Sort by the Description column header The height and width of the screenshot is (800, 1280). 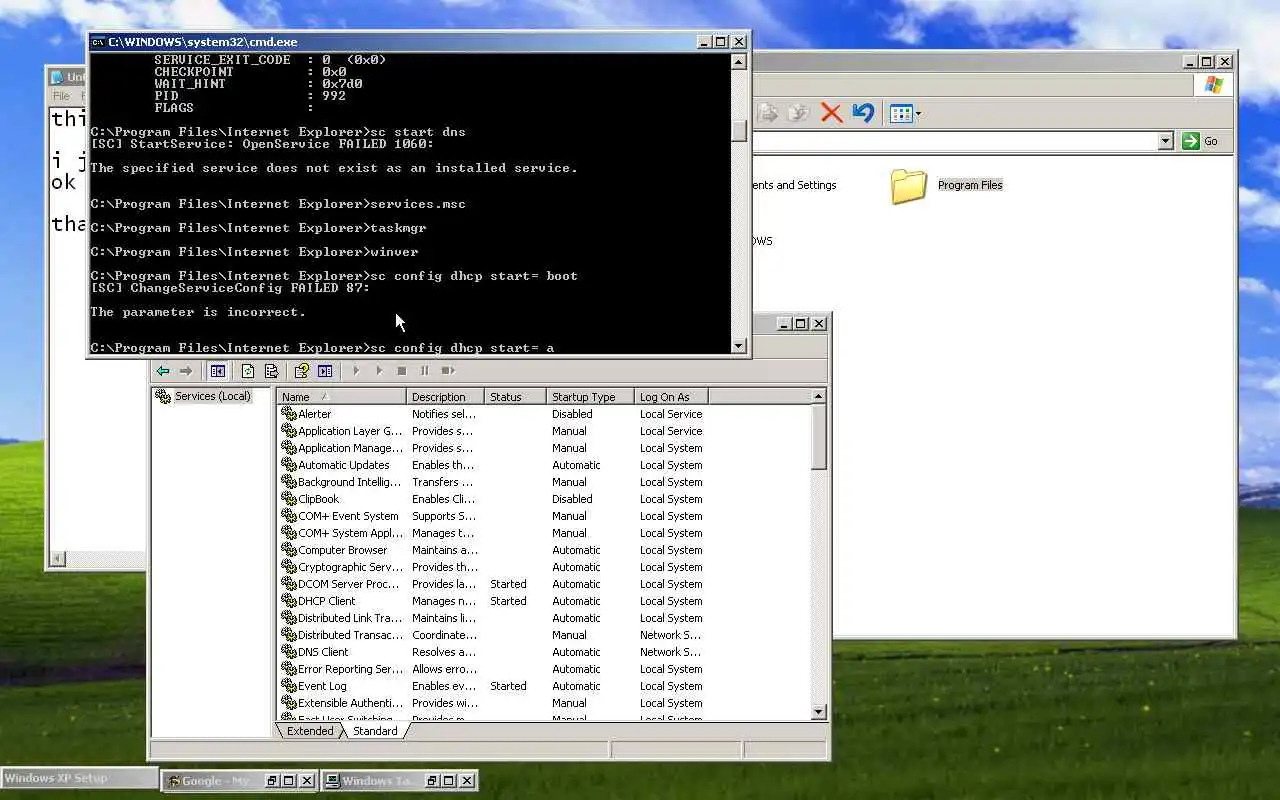pos(445,397)
